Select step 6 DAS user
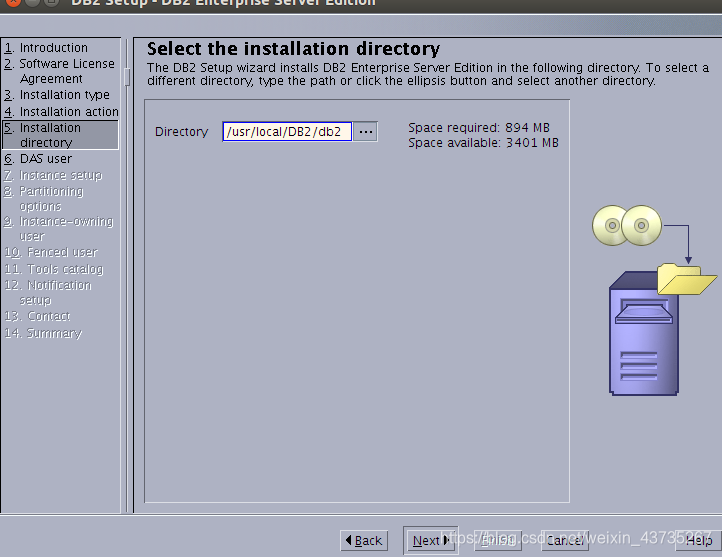The image size is (722, 557). (38, 159)
